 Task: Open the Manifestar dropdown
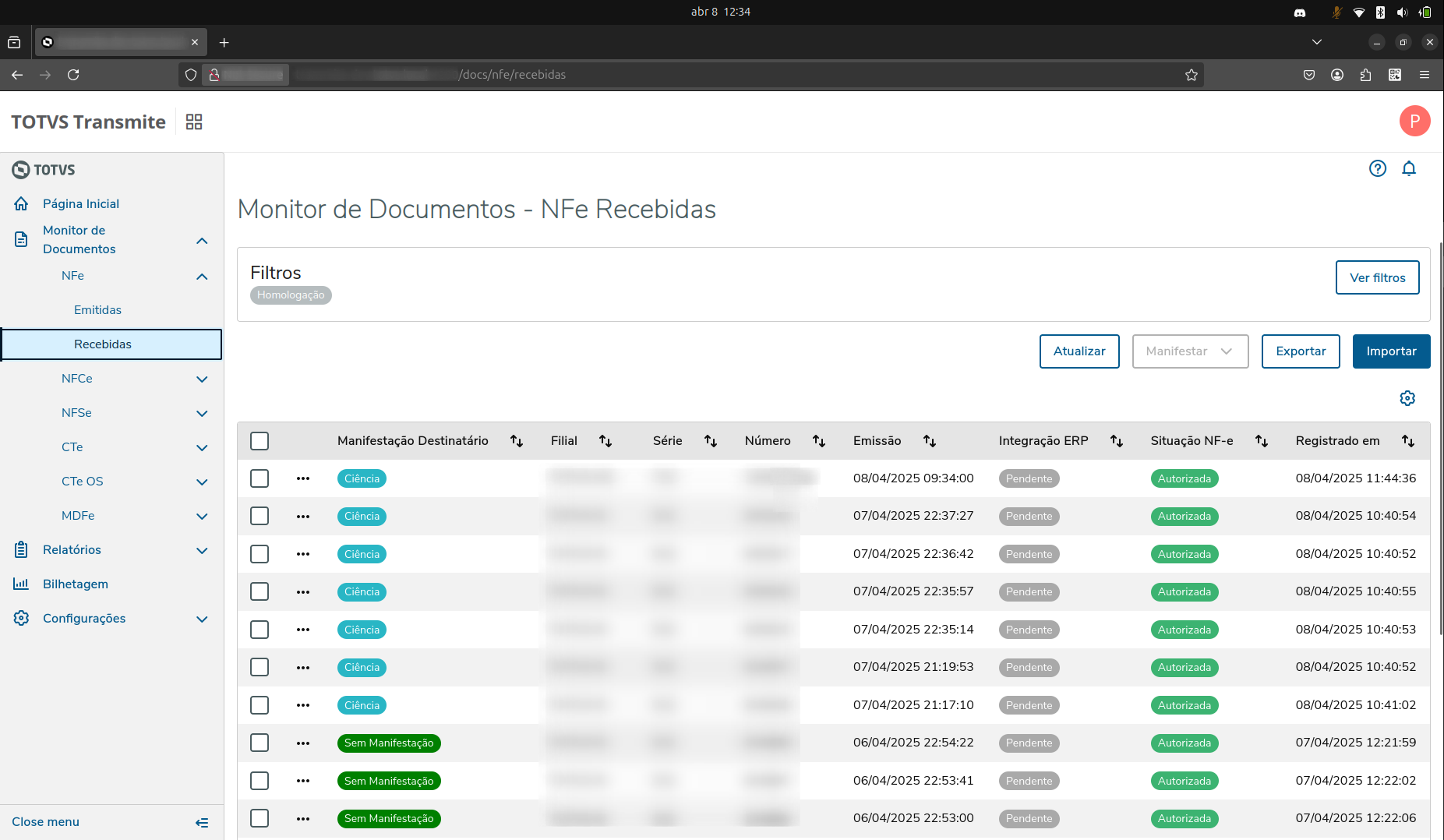pos(1190,351)
